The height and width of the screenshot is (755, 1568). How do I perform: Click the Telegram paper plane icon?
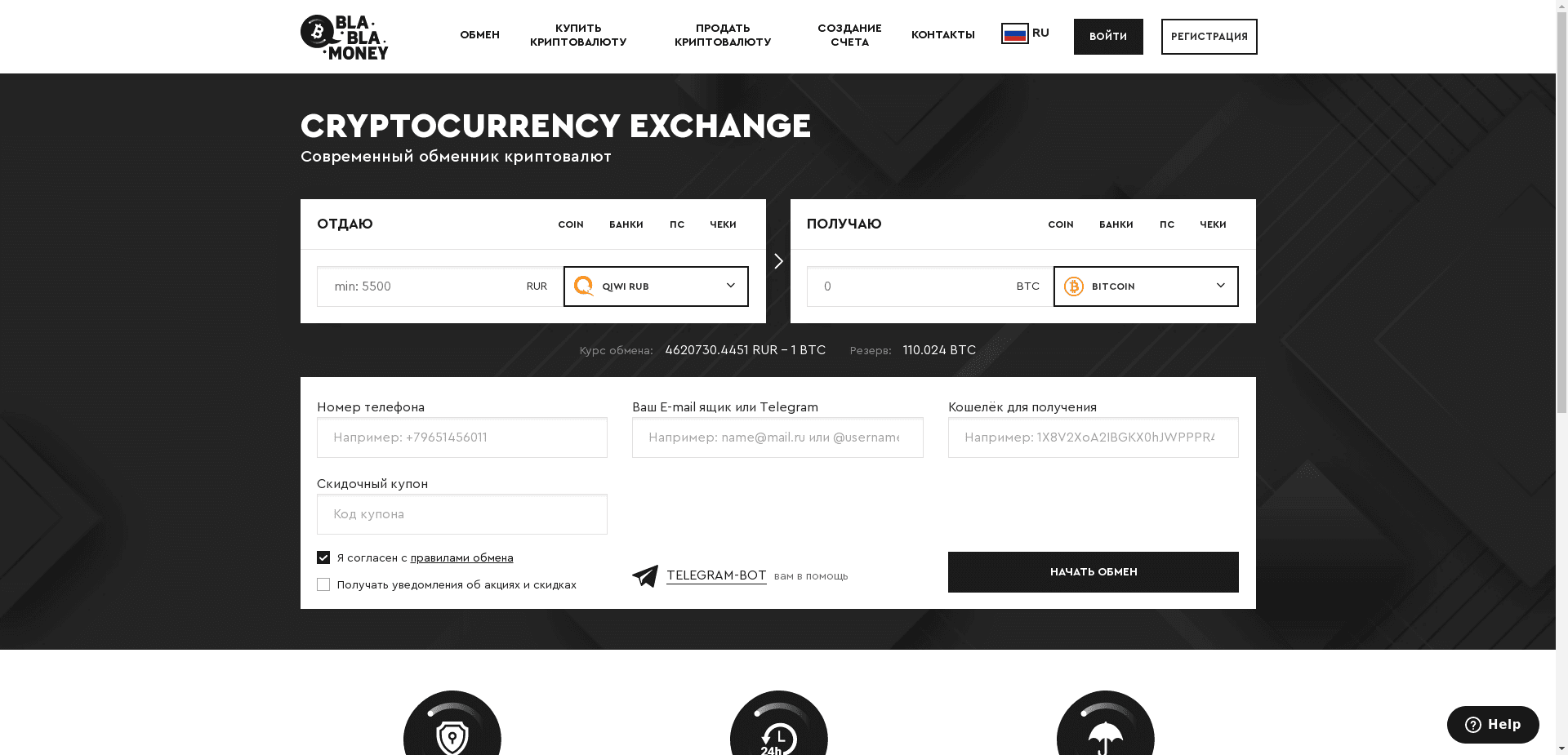tap(646, 575)
